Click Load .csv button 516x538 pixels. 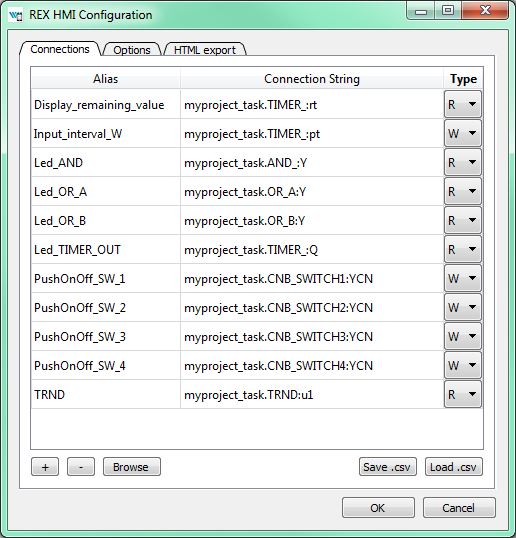454,467
